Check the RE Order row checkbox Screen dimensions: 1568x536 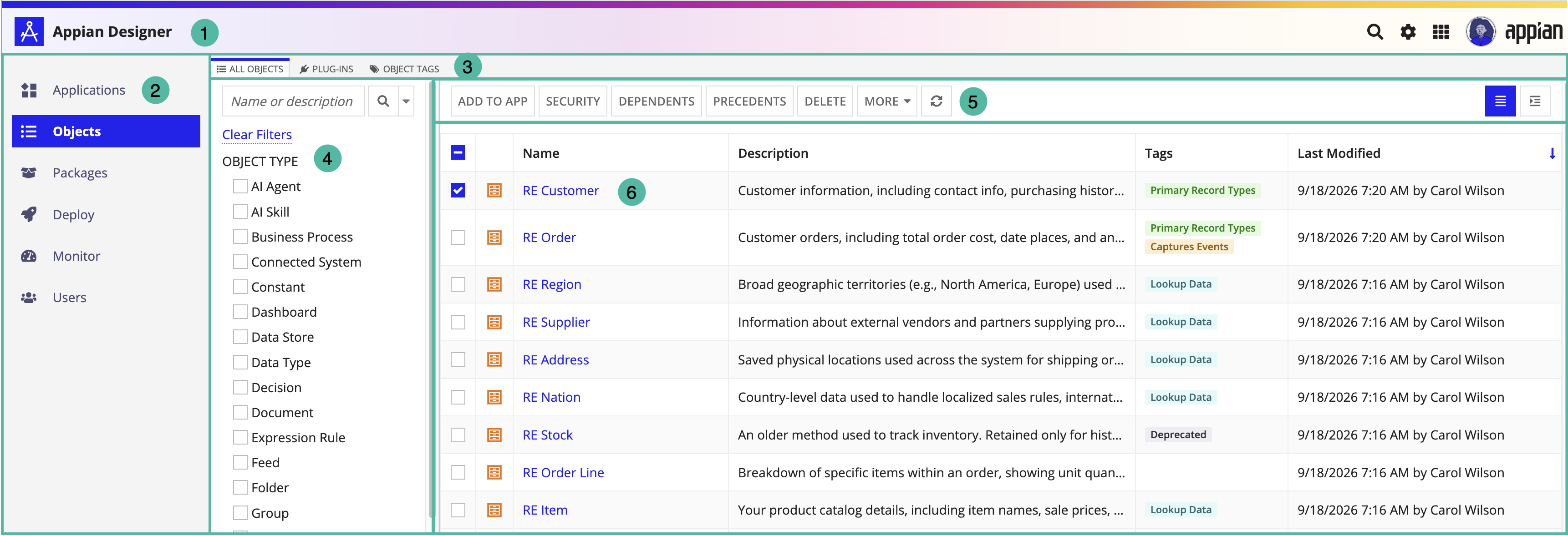[458, 237]
